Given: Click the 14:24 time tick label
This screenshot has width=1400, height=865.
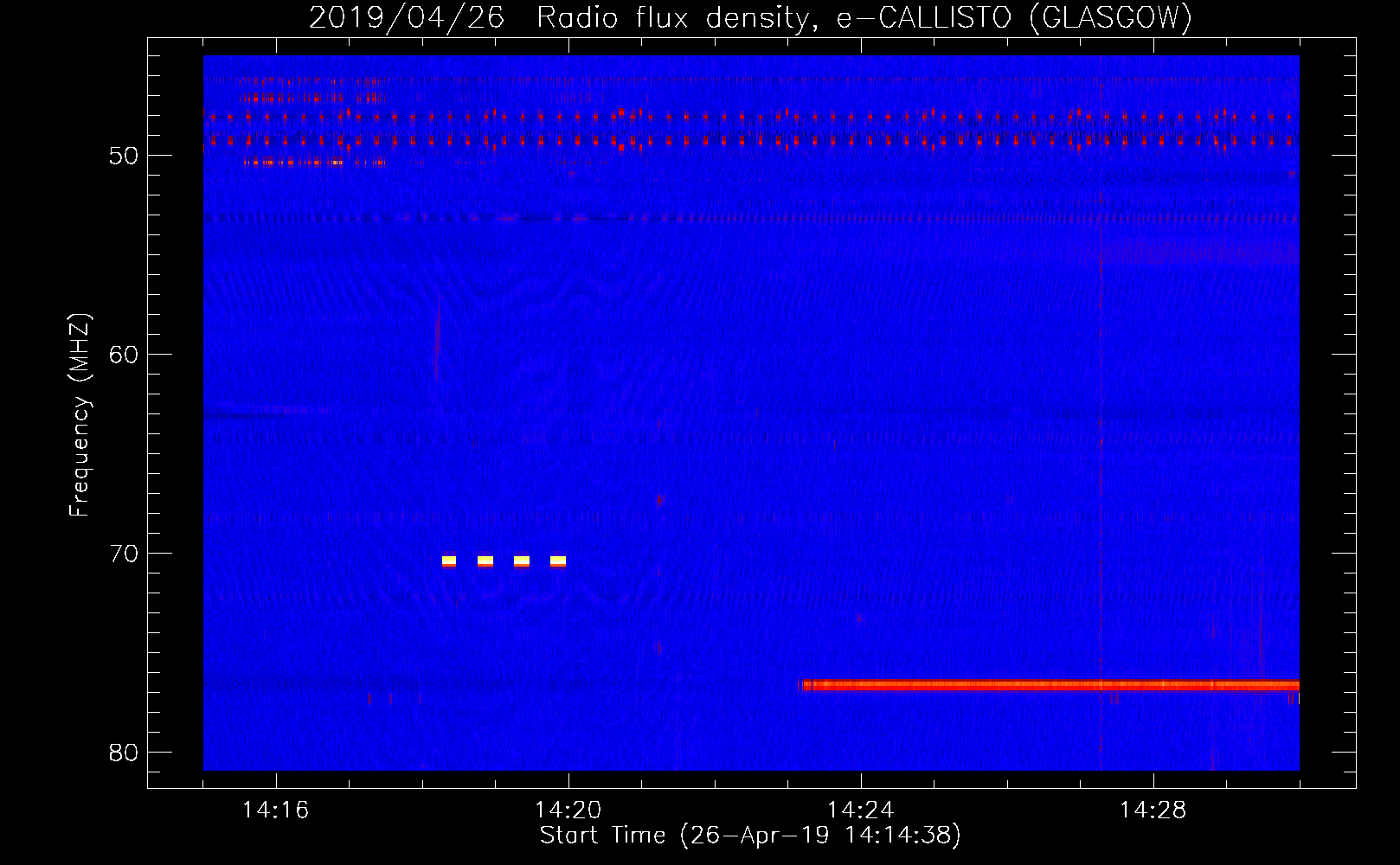Looking at the screenshot, I should [x=860, y=810].
